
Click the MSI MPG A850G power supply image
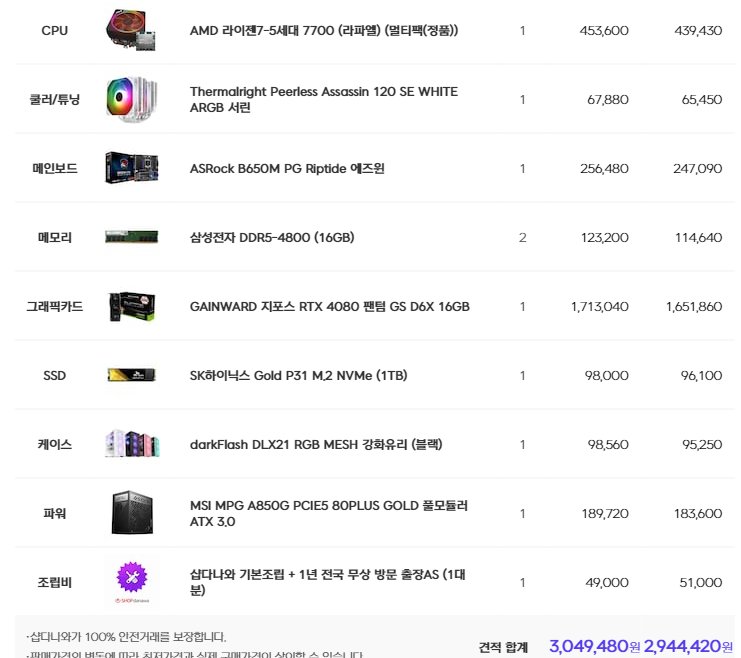point(132,513)
